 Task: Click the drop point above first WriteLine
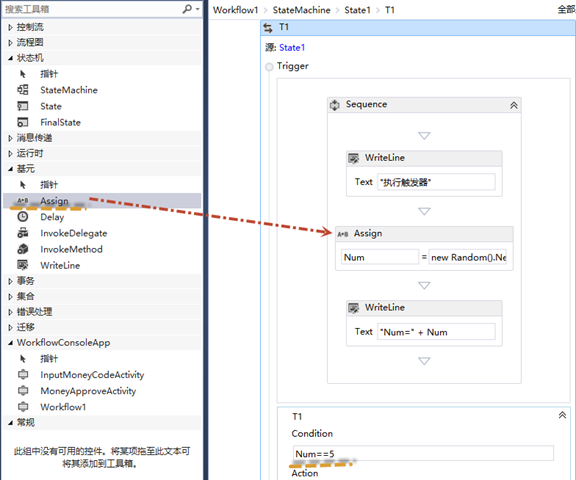click(424, 136)
